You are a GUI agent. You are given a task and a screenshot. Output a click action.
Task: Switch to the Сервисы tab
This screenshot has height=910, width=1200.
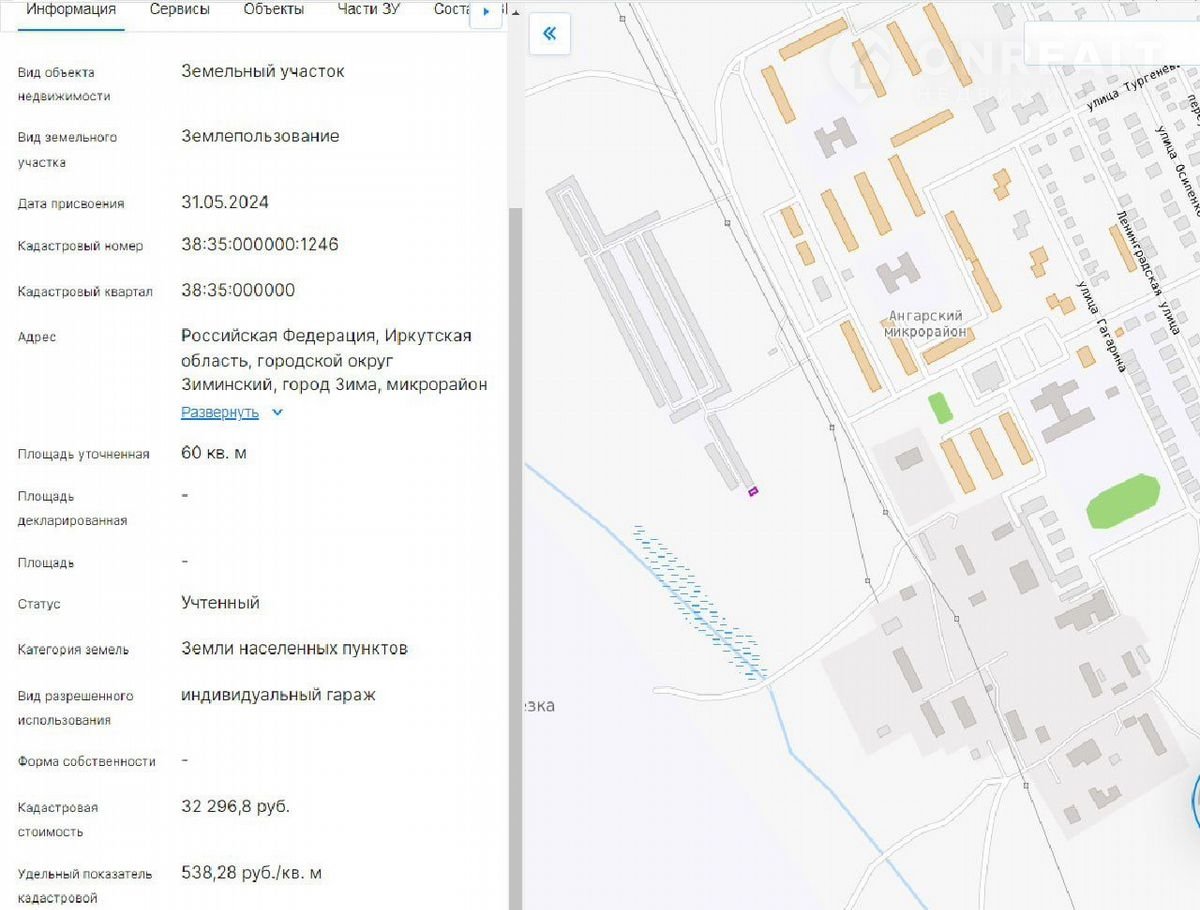[180, 10]
